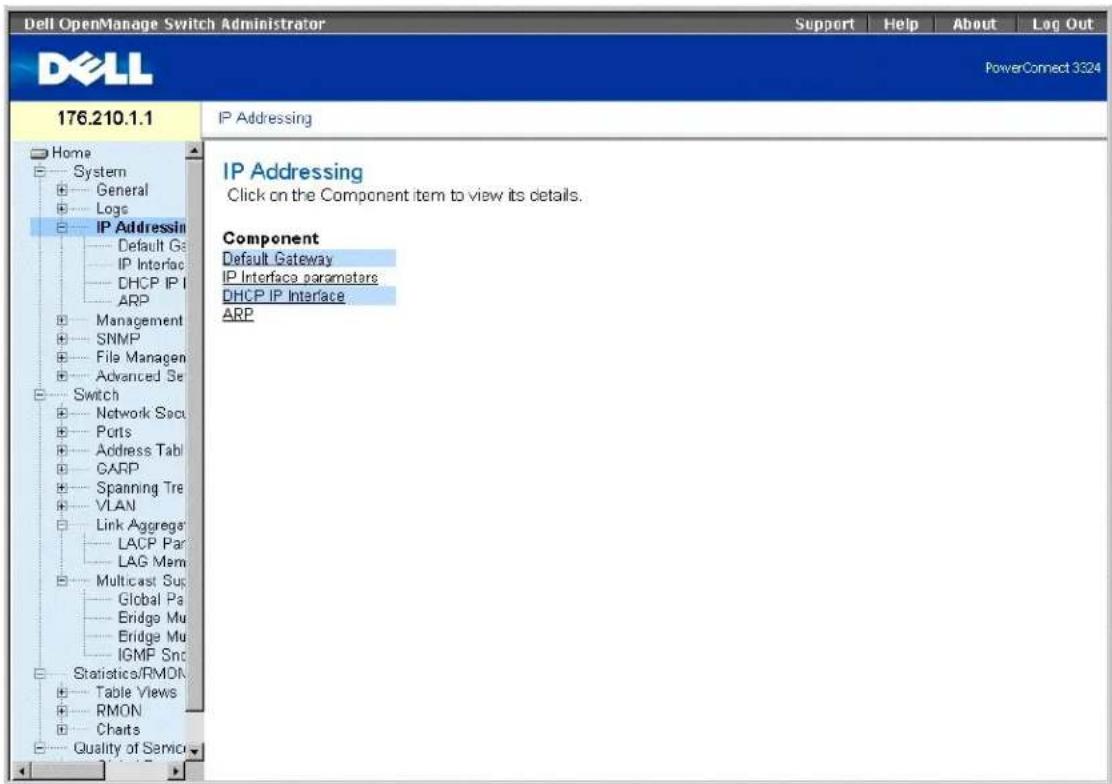The height and width of the screenshot is (784, 1112).
Task: Select the highlighted IP Addressing tree item
Action: point(140,228)
